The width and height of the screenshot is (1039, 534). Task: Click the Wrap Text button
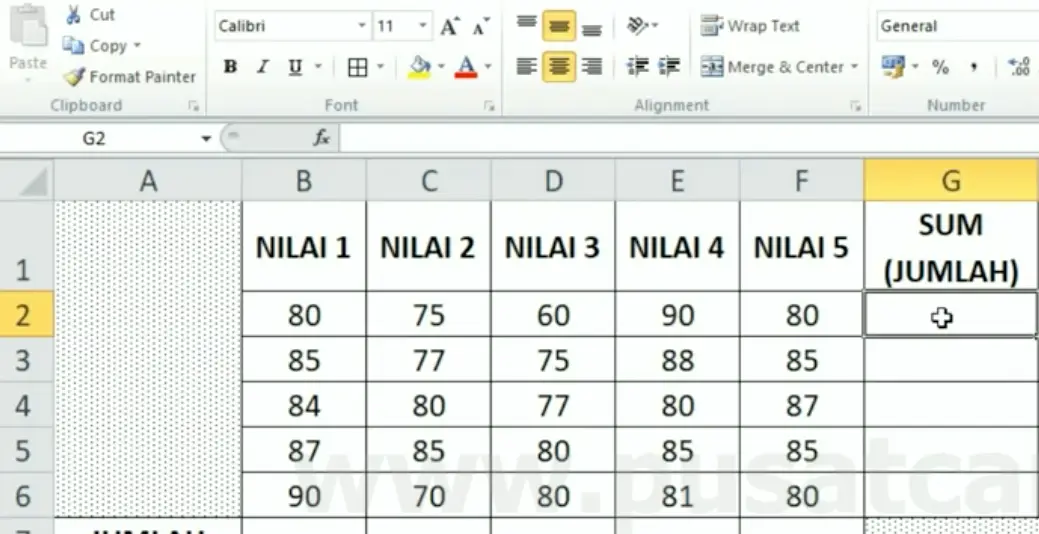click(x=750, y=27)
